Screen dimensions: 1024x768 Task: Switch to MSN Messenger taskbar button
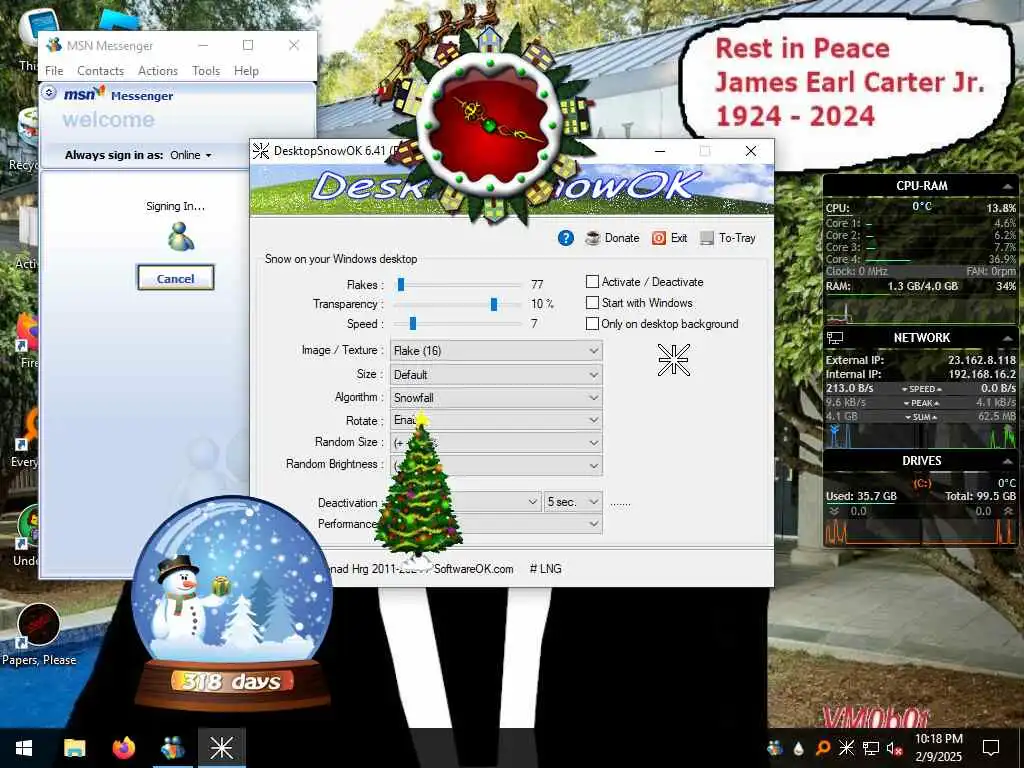pyautogui.click(x=172, y=748)
